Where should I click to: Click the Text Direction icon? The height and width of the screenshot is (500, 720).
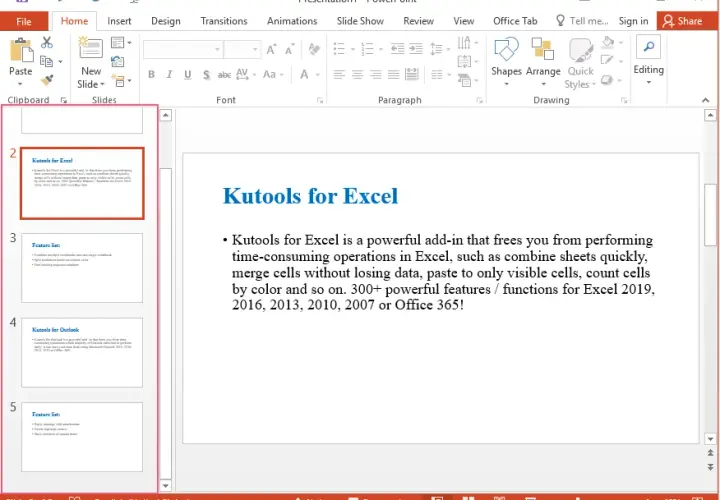(464, 43)
